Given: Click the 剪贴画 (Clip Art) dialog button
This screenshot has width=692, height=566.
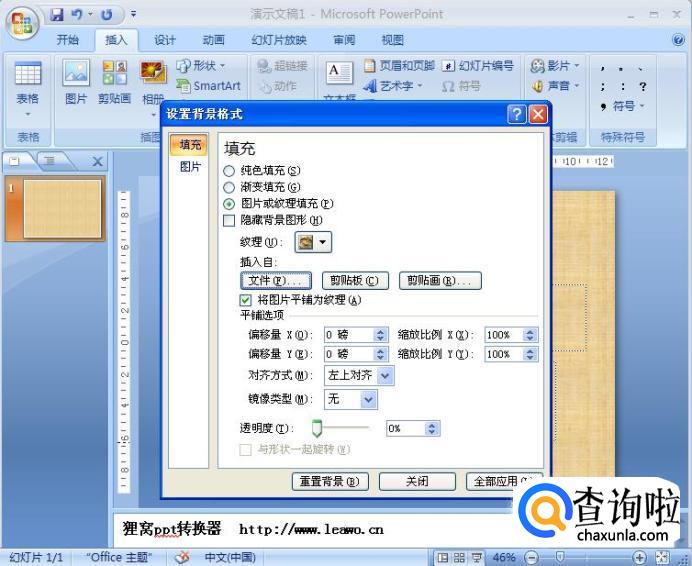Looking at the screenshot, I should click(440, 280).
